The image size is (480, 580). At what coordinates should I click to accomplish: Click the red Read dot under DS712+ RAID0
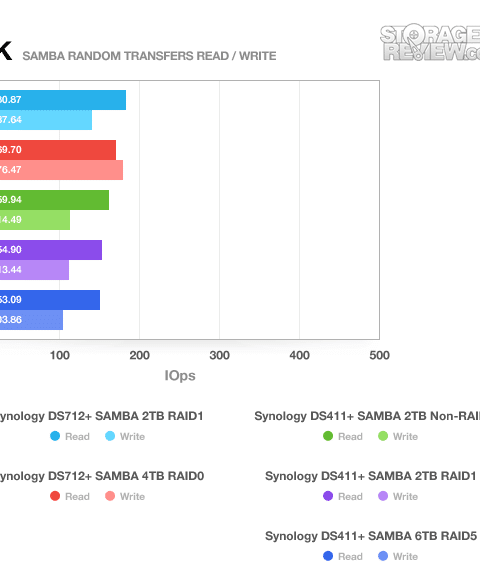(55, 496)
